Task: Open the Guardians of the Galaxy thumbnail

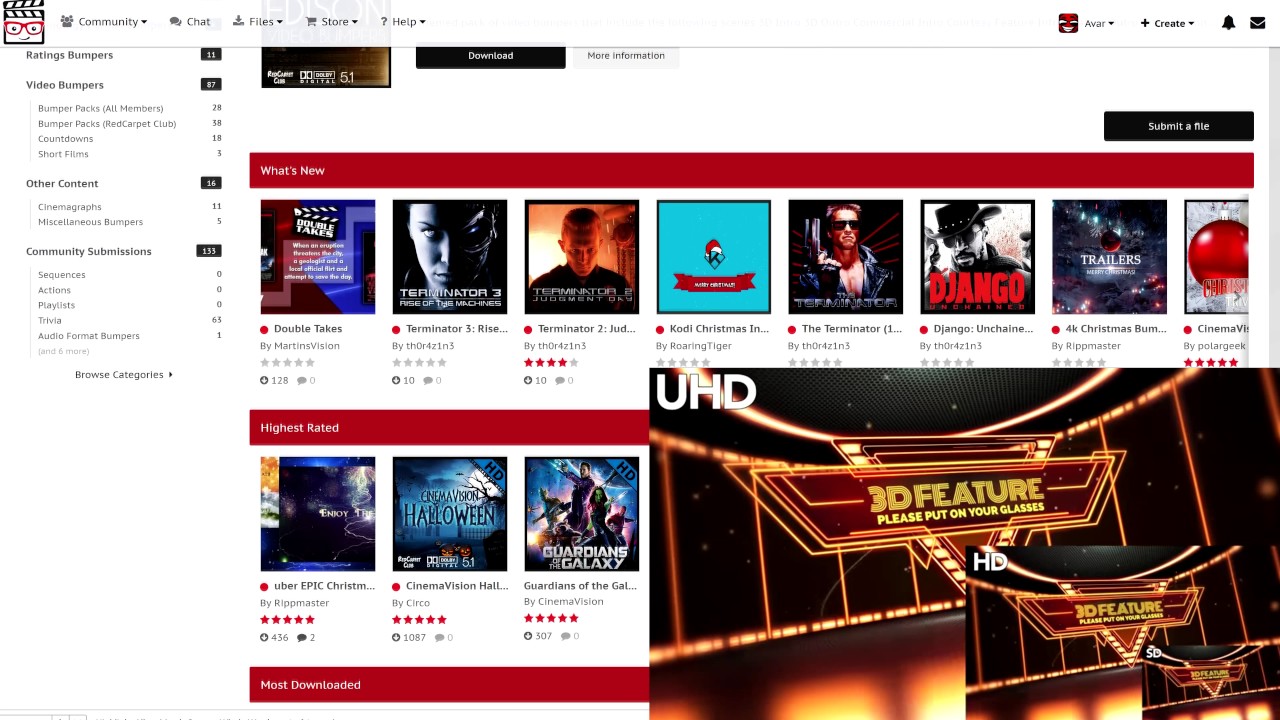Action: (582, 514)
